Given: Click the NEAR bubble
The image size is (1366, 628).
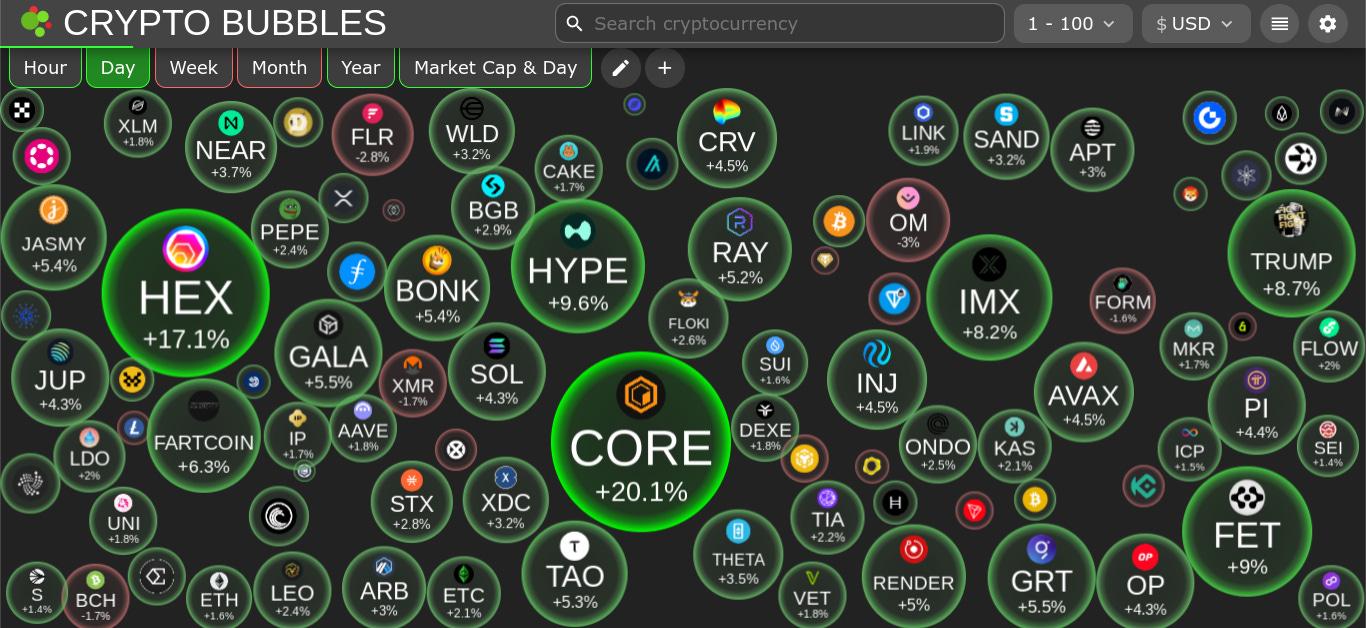Looking at the screenshot, I should [x=231, y=146].
